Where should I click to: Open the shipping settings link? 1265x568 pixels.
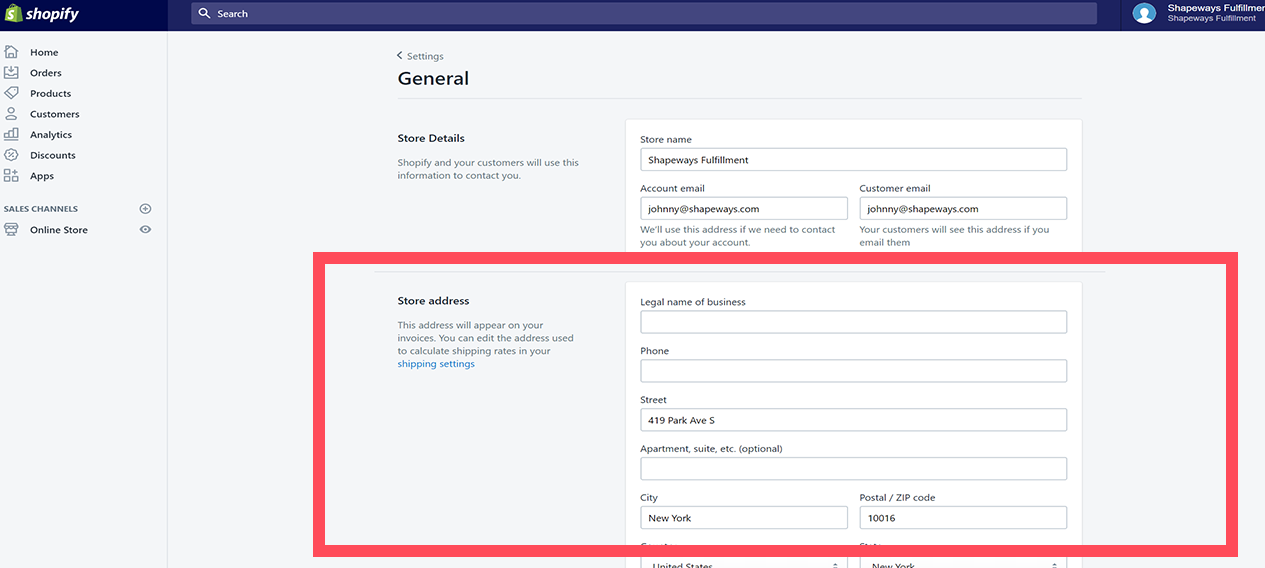[x=436, y=364]
